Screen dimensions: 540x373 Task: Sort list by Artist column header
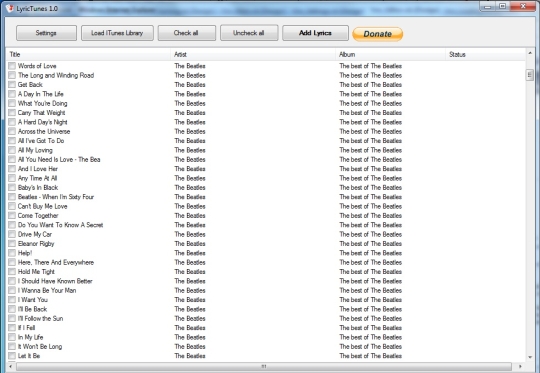(x=253, y=54)
